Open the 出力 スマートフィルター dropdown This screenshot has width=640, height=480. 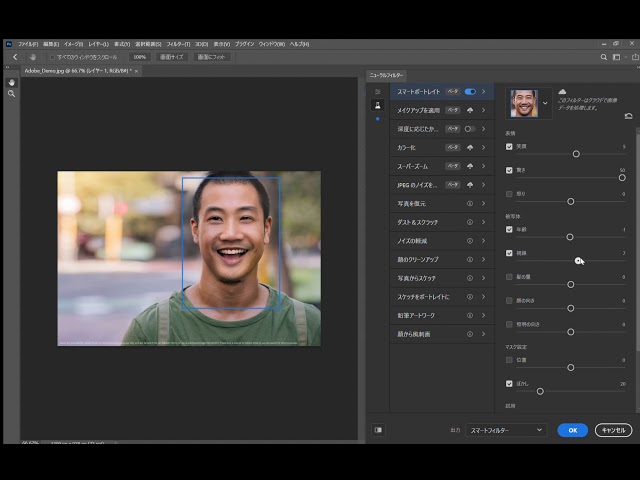pos(505,430)
